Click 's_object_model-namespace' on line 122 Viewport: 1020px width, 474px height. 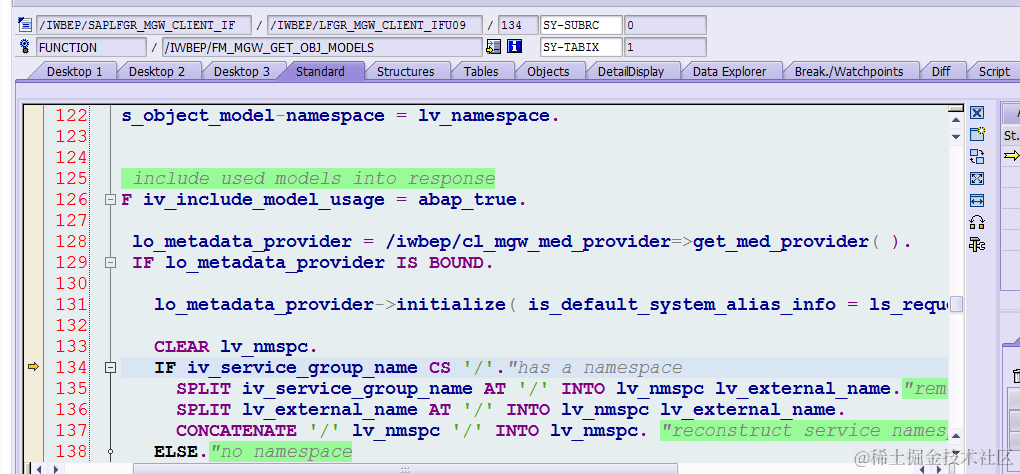(x=253, y=116)
